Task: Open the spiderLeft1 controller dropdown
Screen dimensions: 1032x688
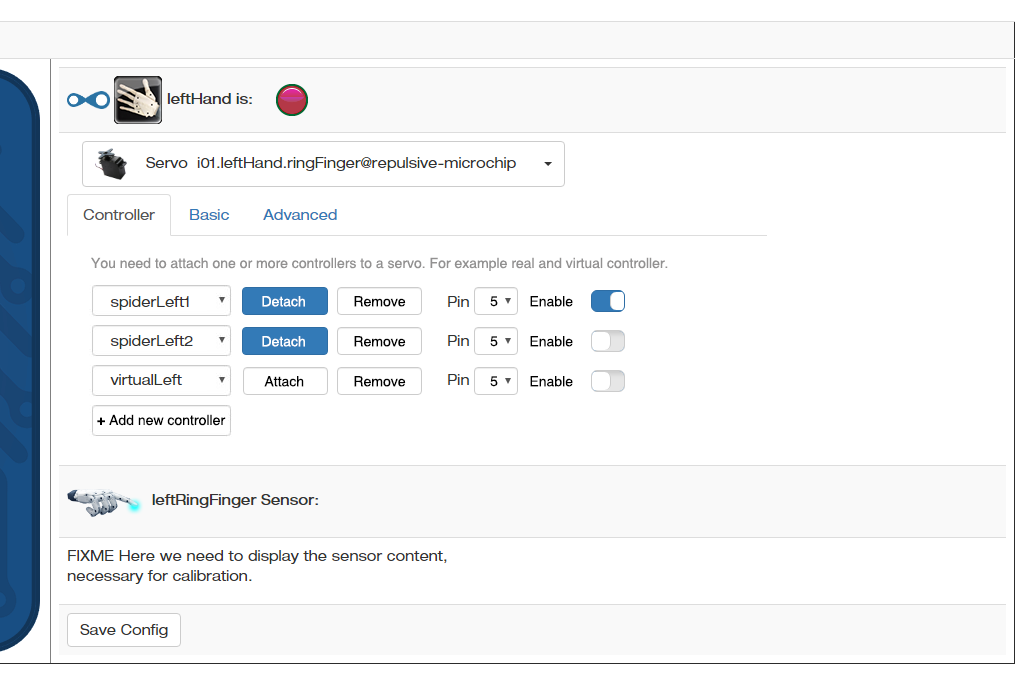Action: coord(161,301)
